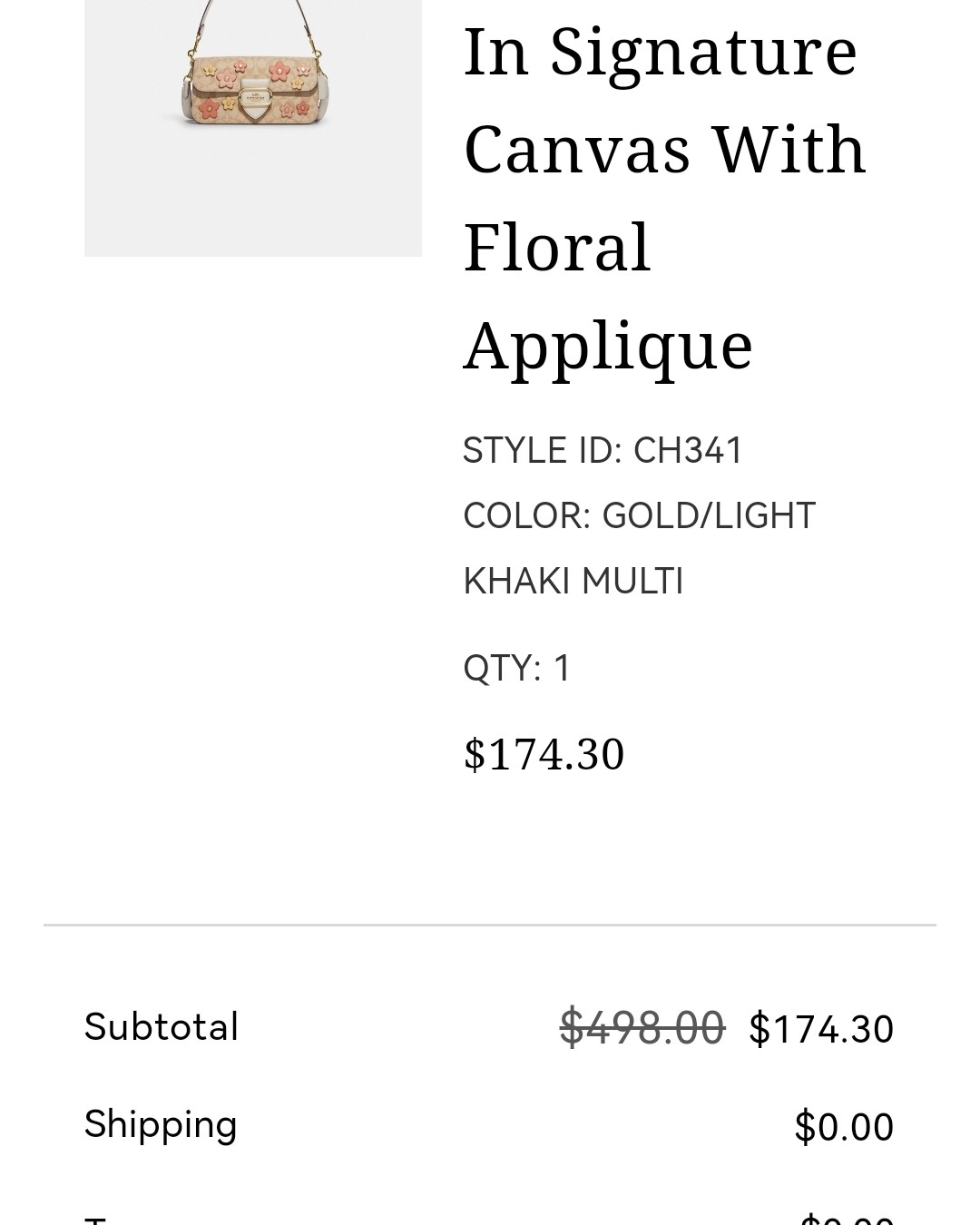Tap the discounted subtotal amount $174.30
The width and height of the screenshot is (980, 1225).
(821, 1029)
